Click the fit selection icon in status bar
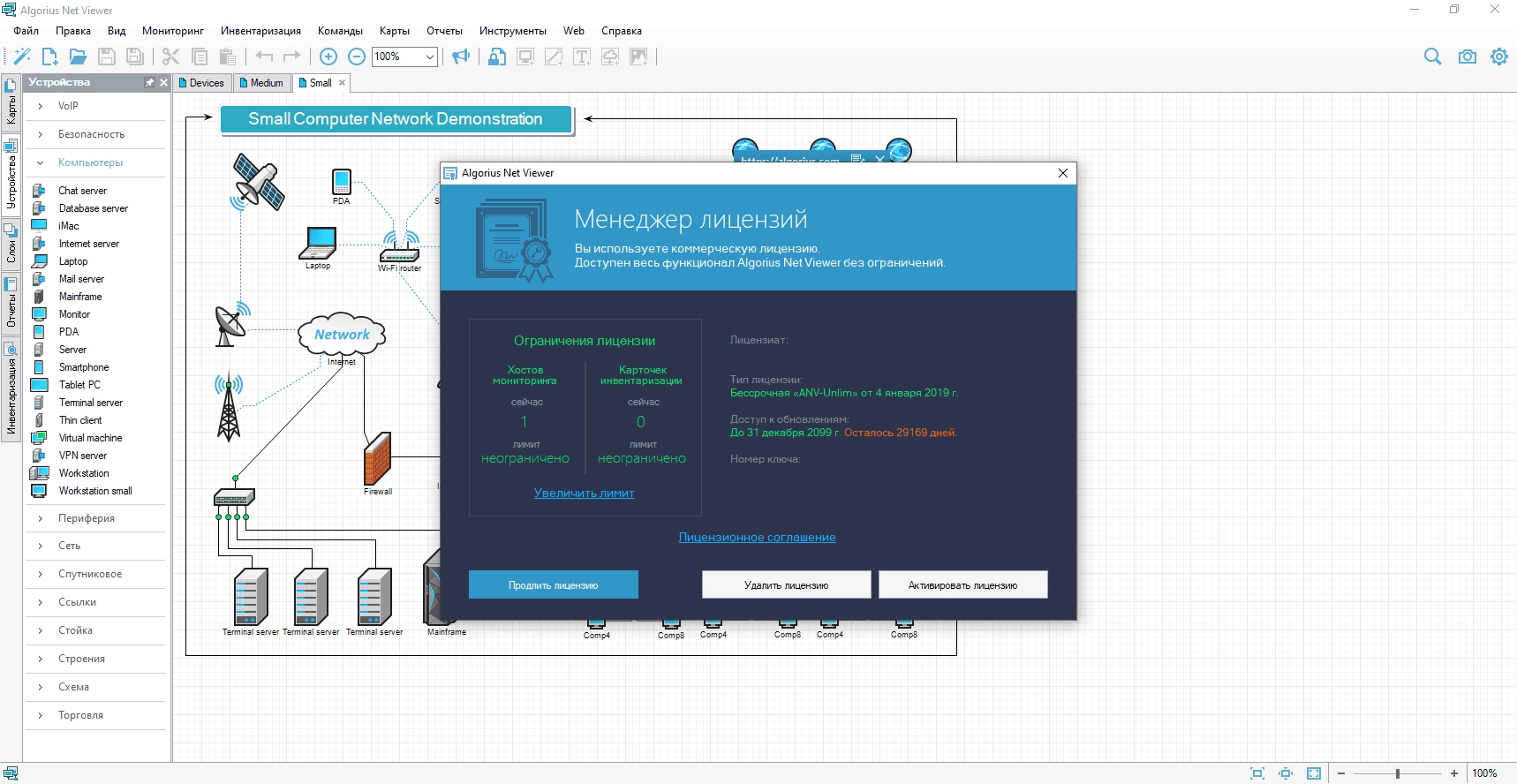The height and width of the screenshot is (784, 1517). 1257,773
